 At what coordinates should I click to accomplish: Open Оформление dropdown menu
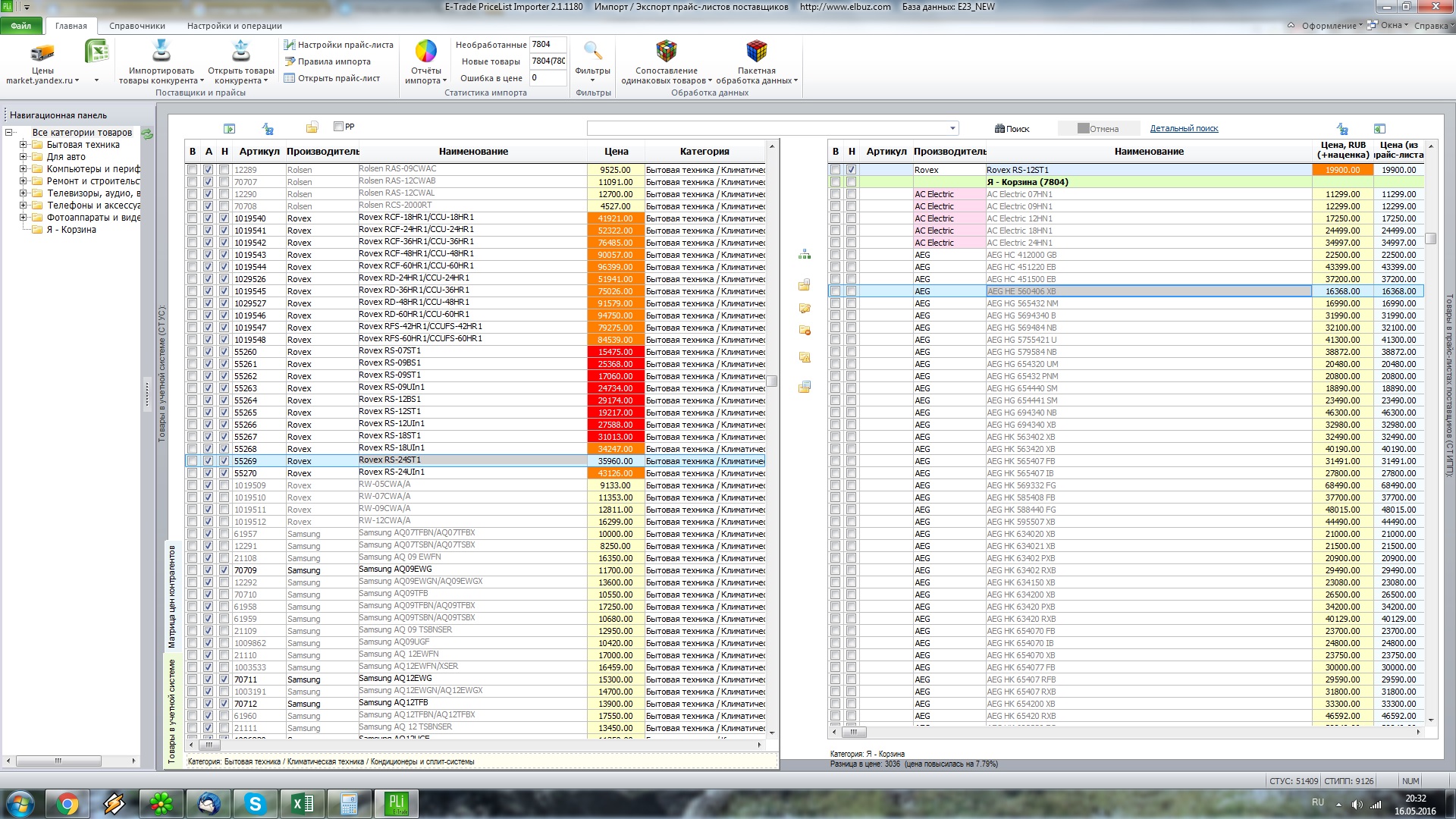tap(1332, 26)
